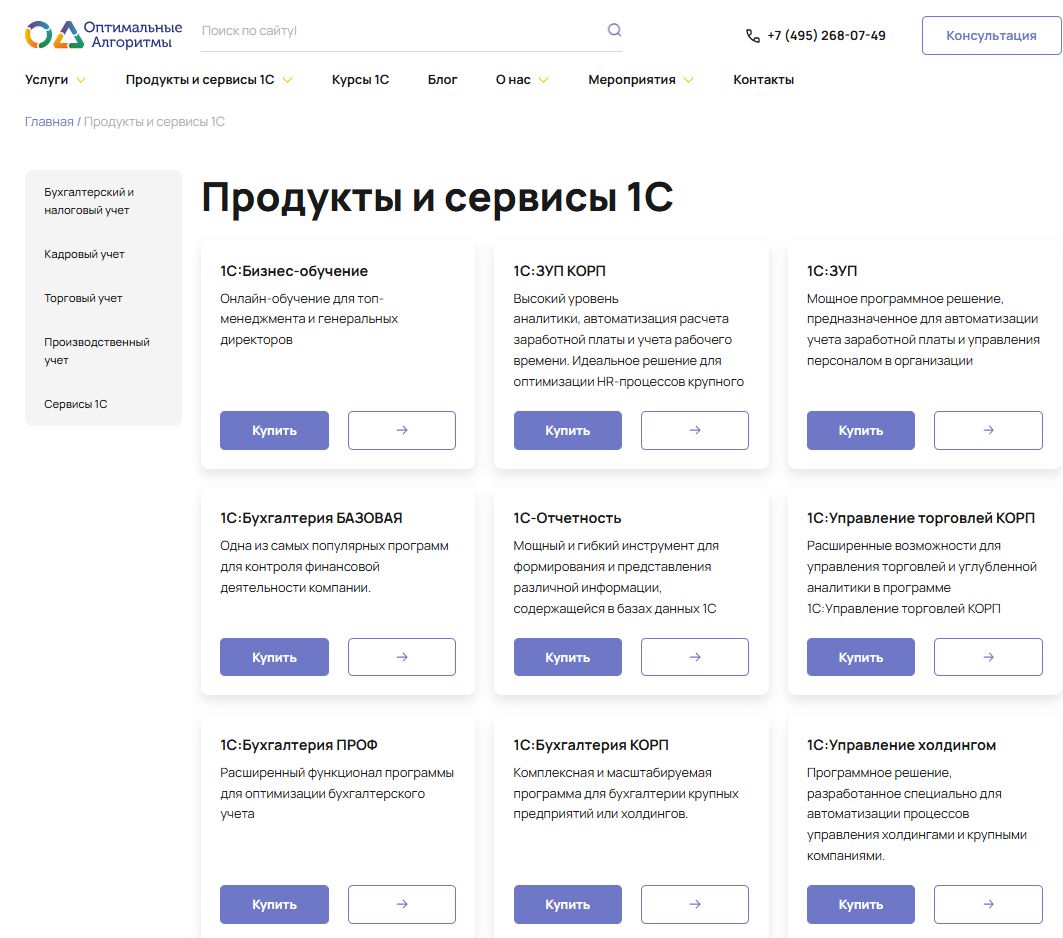Screen dimensions: 1063x938
Task: Select the Кадровый учет sidebar category
Action: [x=84, y=254]
